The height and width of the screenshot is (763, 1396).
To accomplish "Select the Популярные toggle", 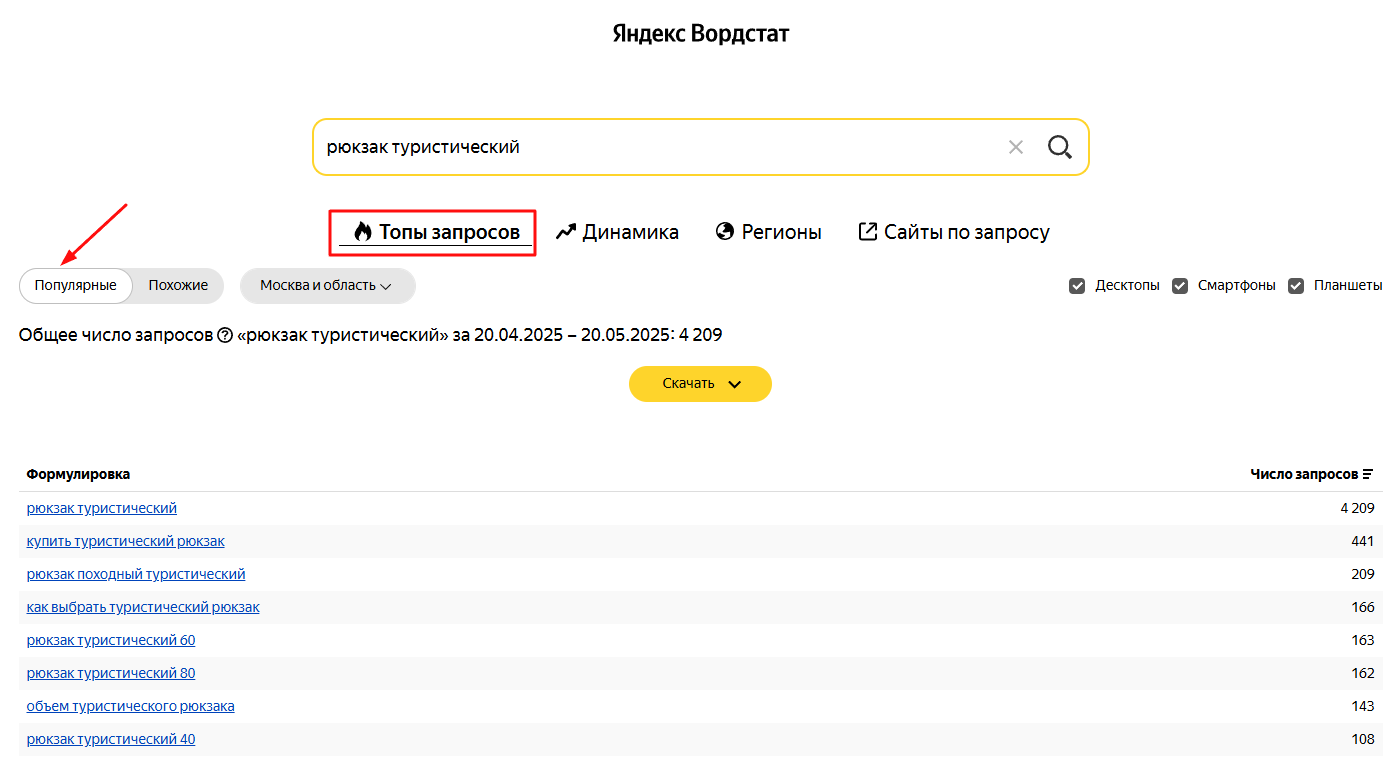I will point(76,285).
